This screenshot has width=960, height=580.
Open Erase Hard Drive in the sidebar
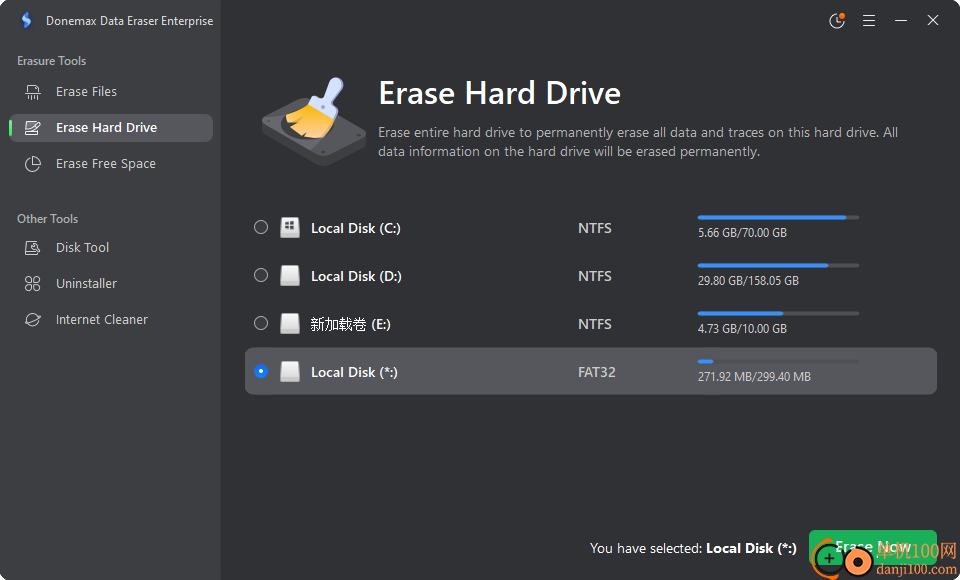[111, 127]
